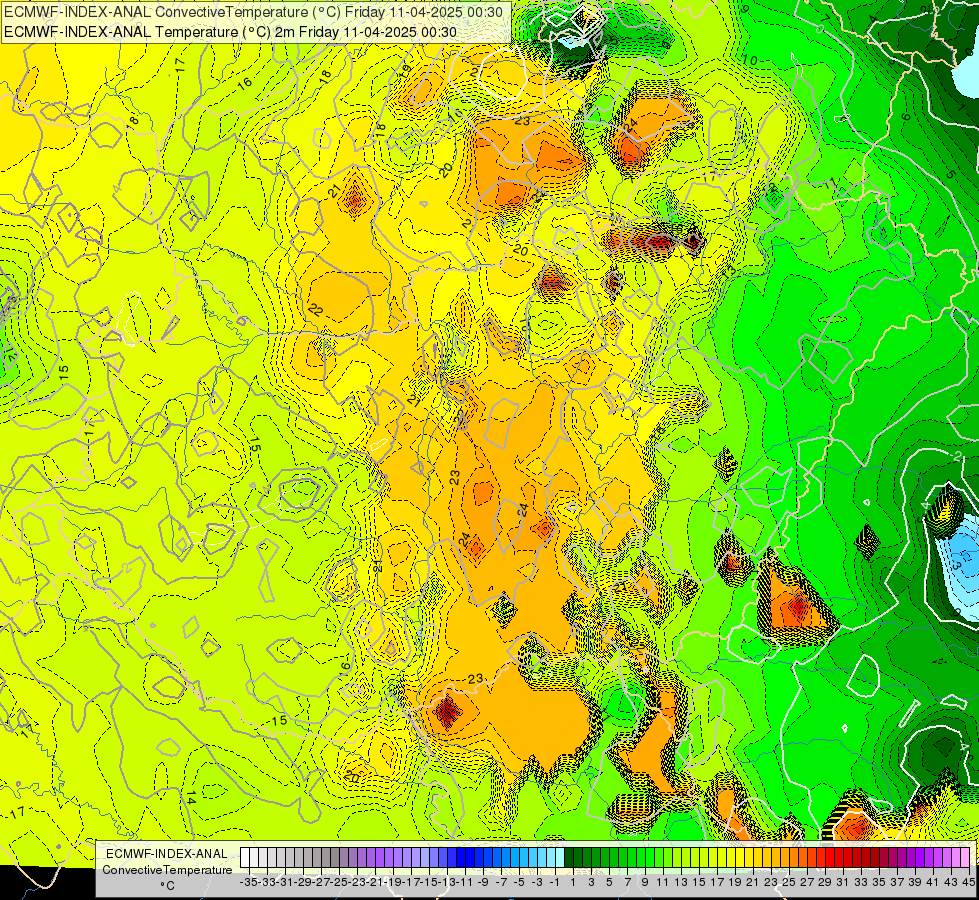Click the 45 legend scale value
The width and height of the screenshot is (979, 900).
click(x=968, y=882)
